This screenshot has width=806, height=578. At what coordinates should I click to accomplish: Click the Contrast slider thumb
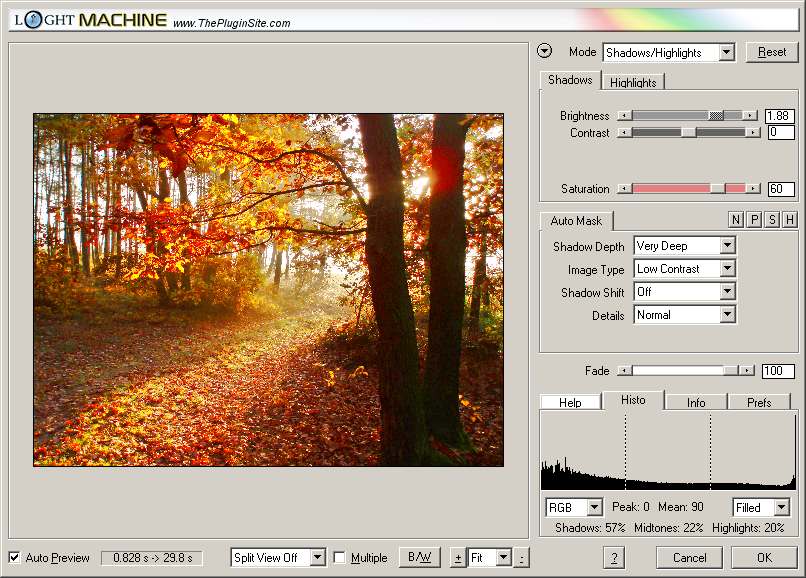point(688,133)
